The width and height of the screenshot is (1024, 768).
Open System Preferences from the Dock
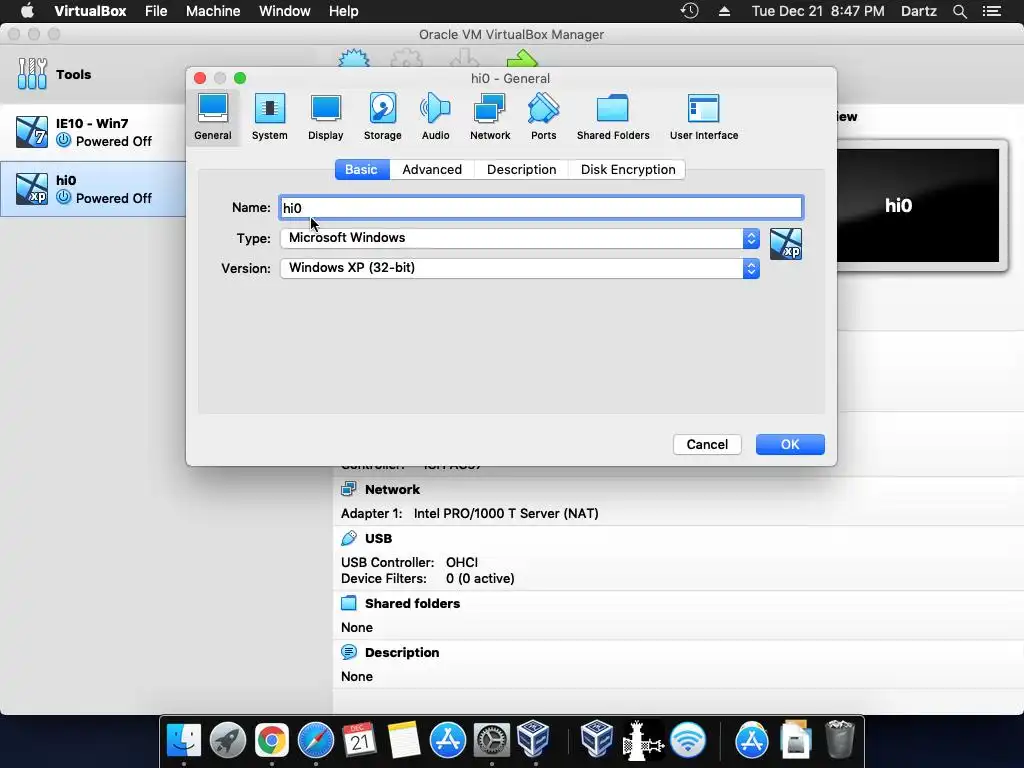point(491,741)
